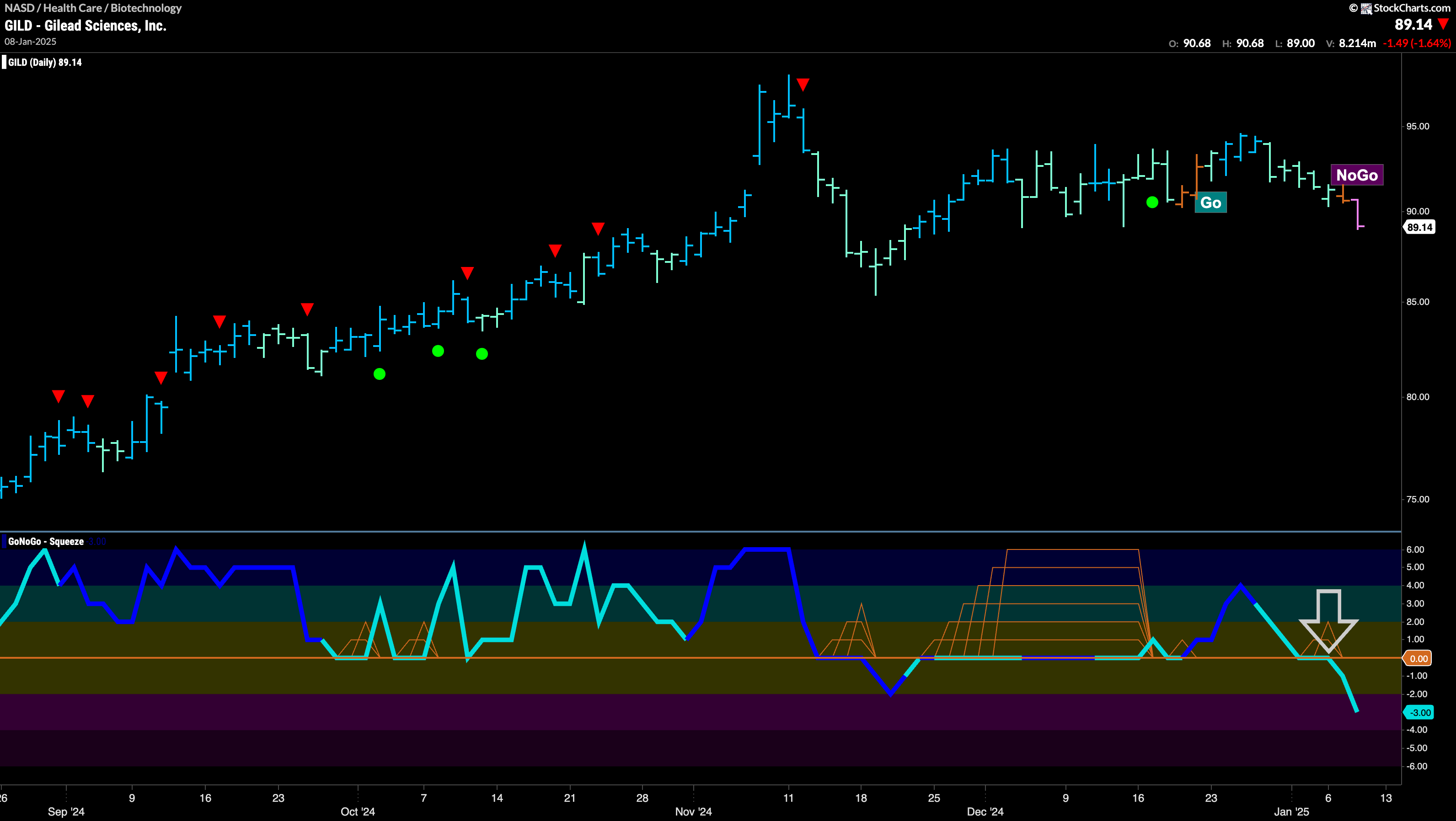Image resolution: width=1456 pixels, height=821 pixels.
Task: Click the 08-Jan-2025 date label
Action: (31, 42)
